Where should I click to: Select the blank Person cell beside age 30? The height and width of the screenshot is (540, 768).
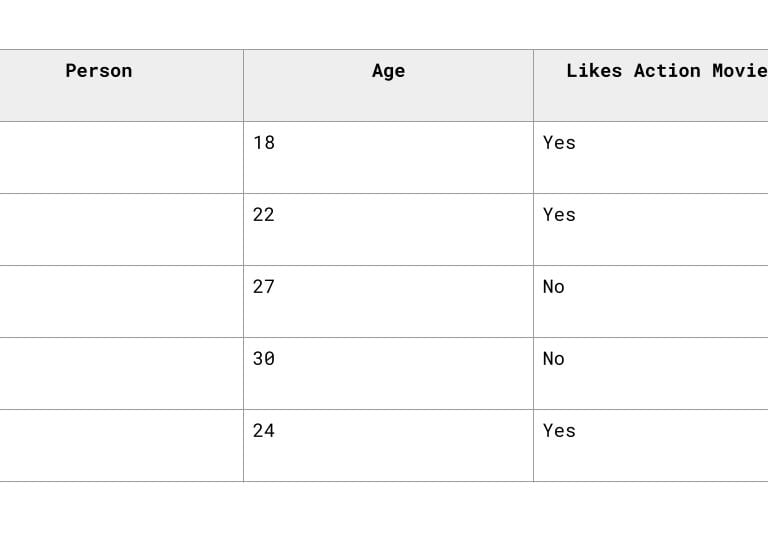pyautogui.click(x=120, y=373)
